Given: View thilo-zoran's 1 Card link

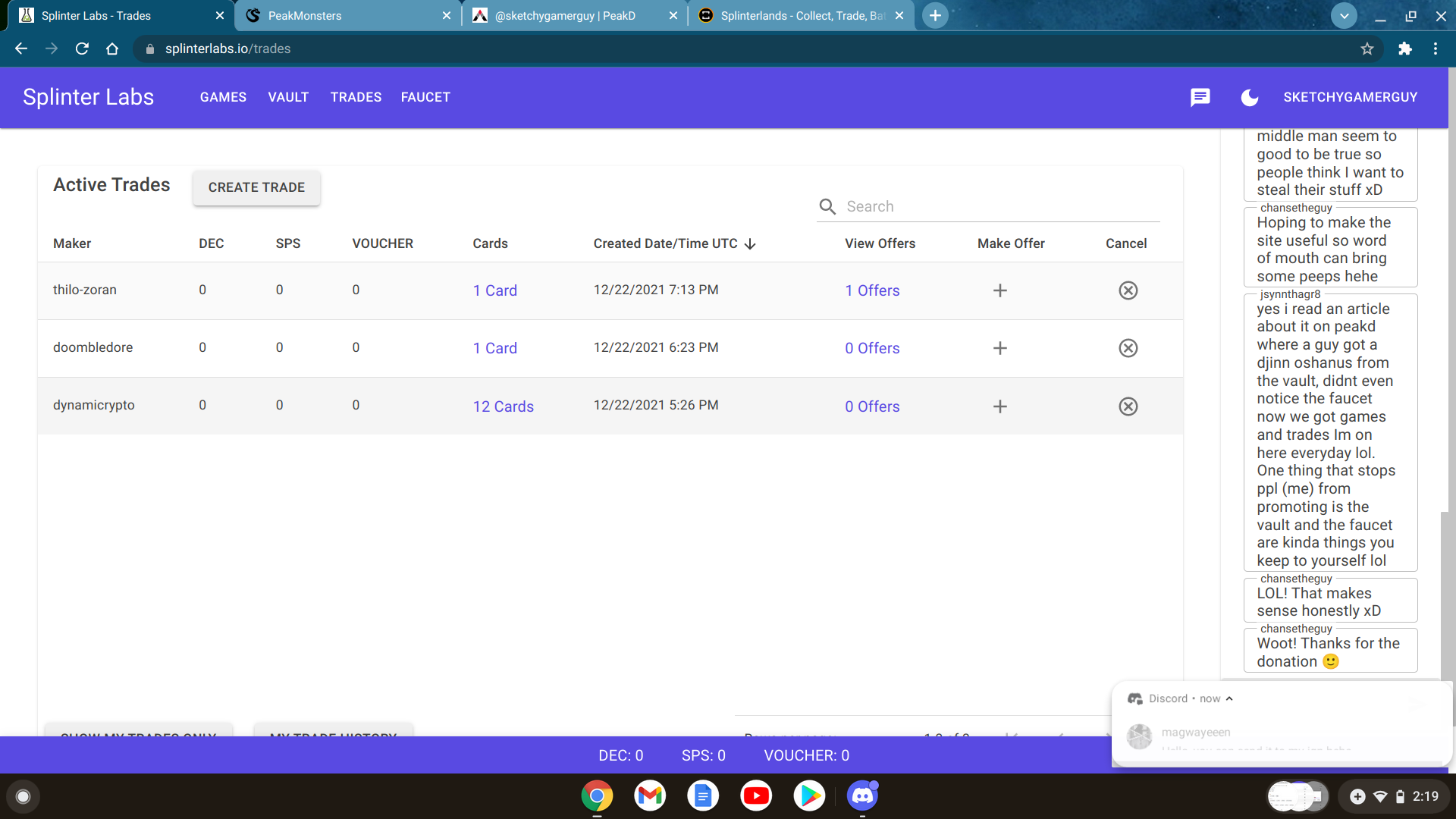Looking at the screenshot, I should coord(494,290).
